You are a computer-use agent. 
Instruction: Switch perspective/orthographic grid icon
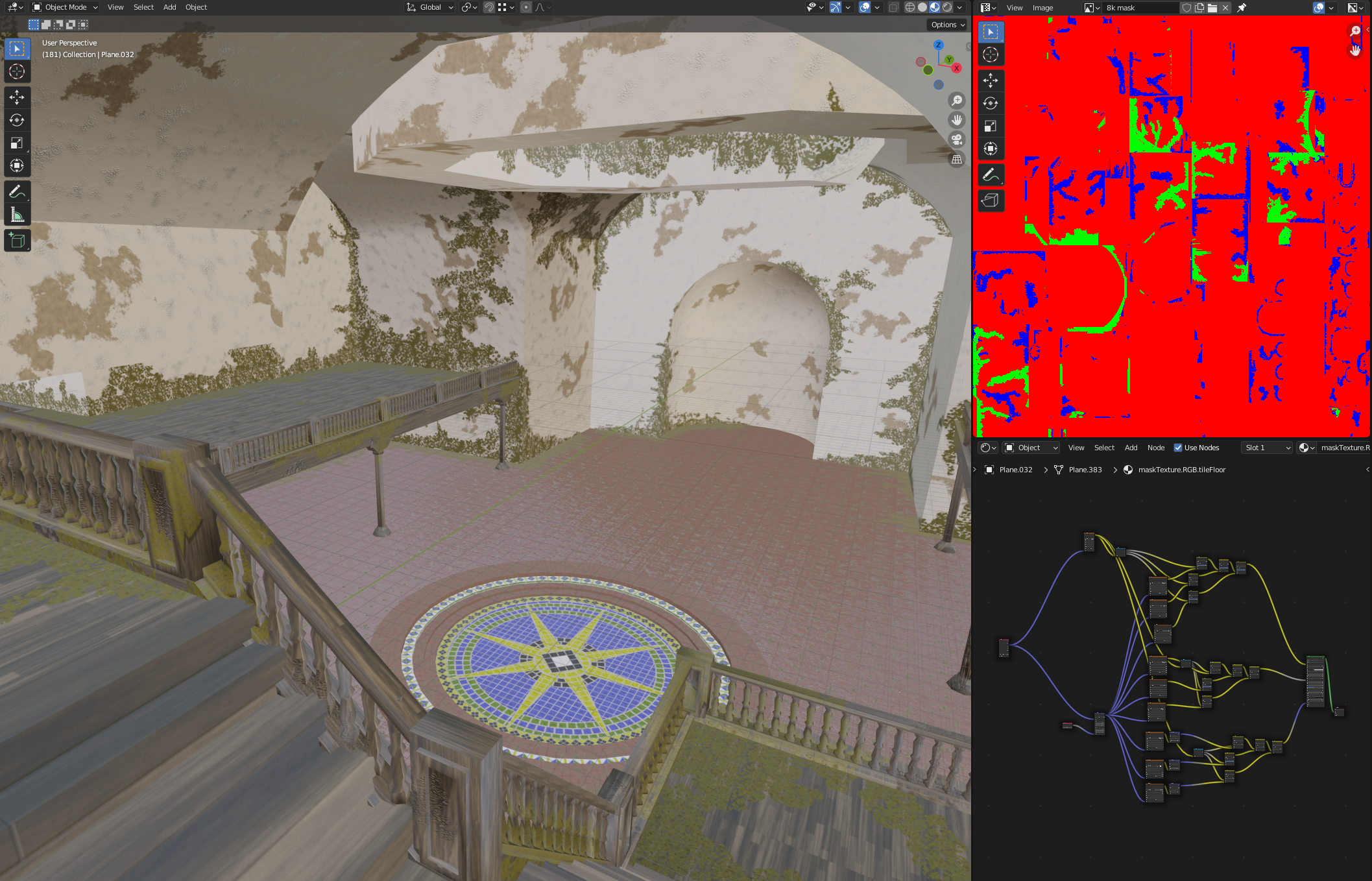(957, 160)
